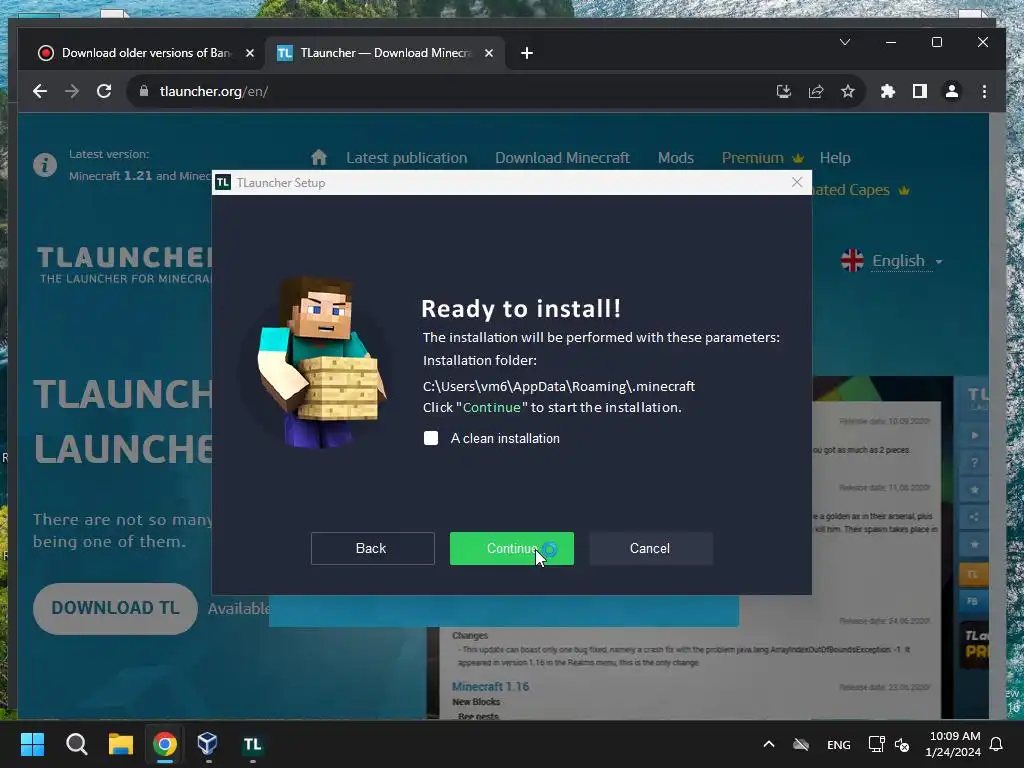Image resolution: width=1024 pixels, height=768 pixels.
Task: Reload the tlauncher.org page
Action: coord(104,91)
